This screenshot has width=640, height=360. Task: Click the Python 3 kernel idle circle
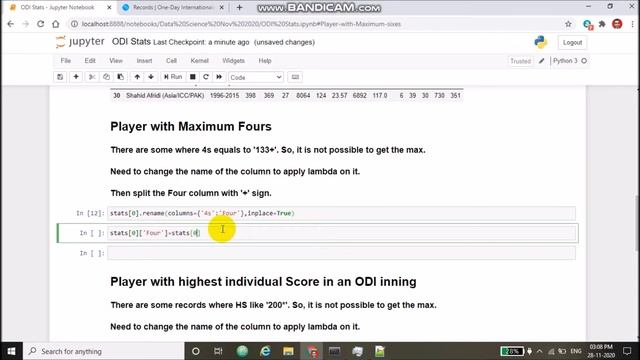coord(584,61)
